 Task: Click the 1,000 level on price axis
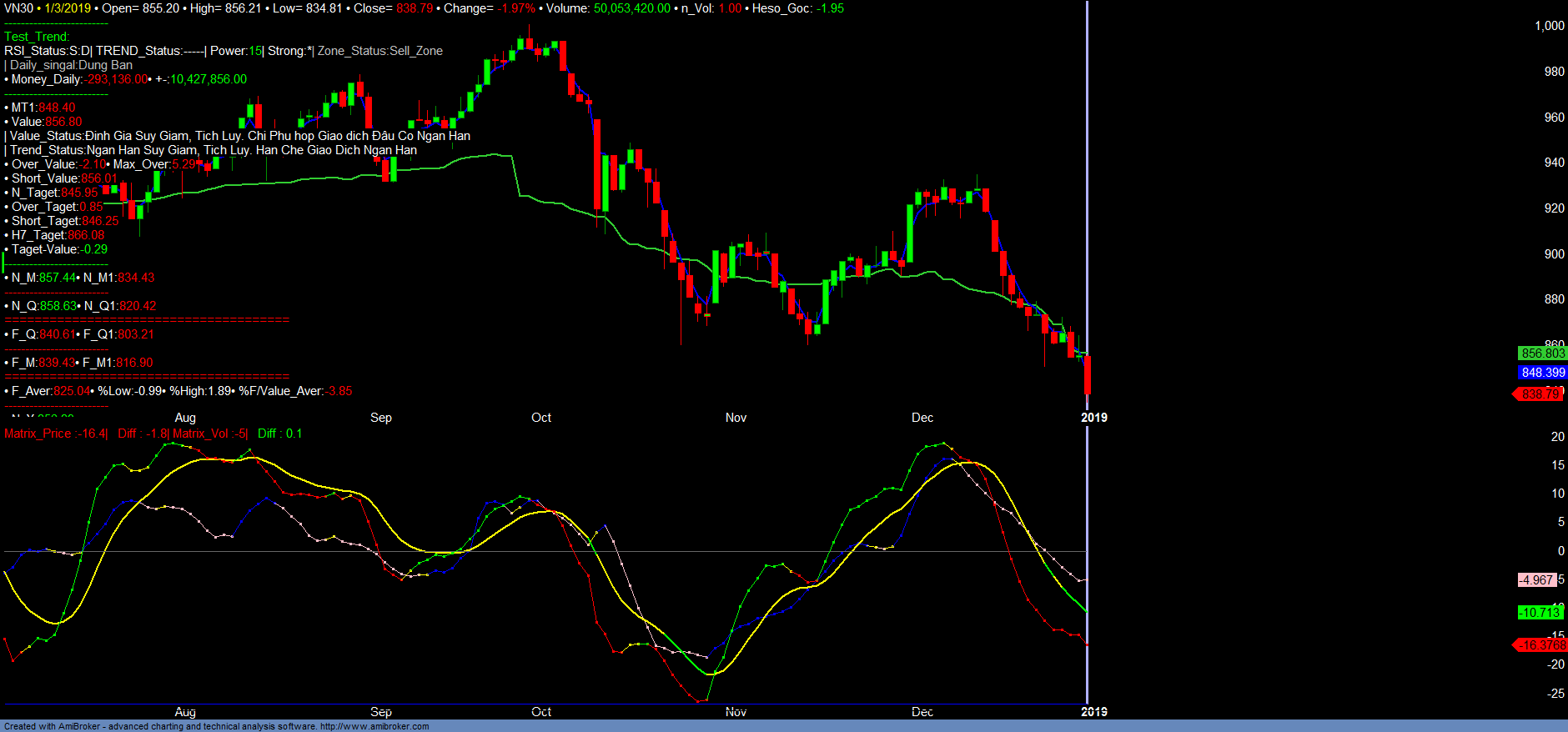(x=1549, y=26)
